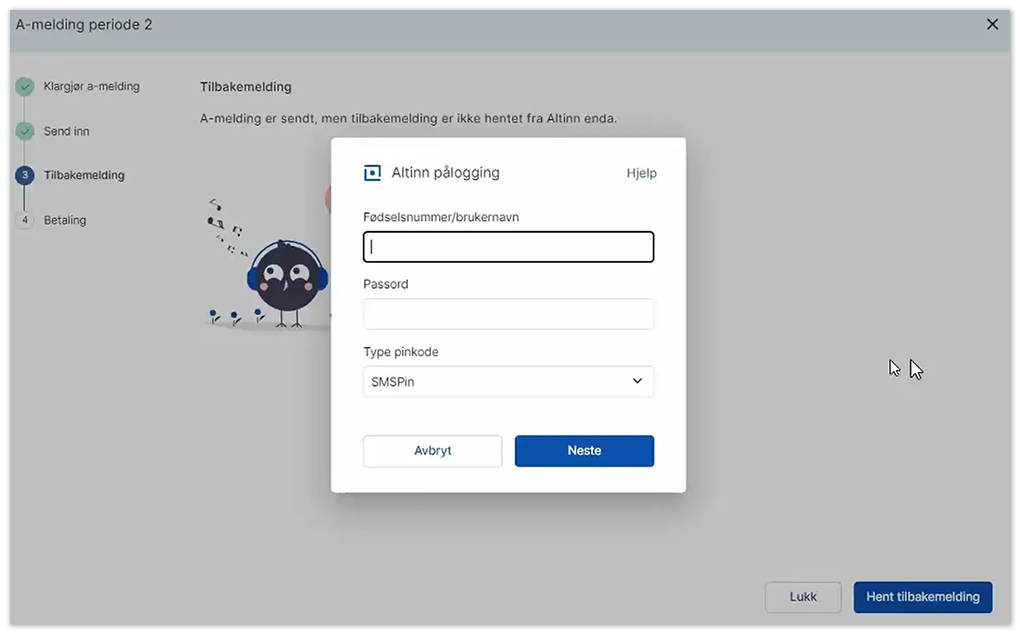
Task: Focus the Fødselsnummer/brukernavn input field
Action: pos(508,247)
